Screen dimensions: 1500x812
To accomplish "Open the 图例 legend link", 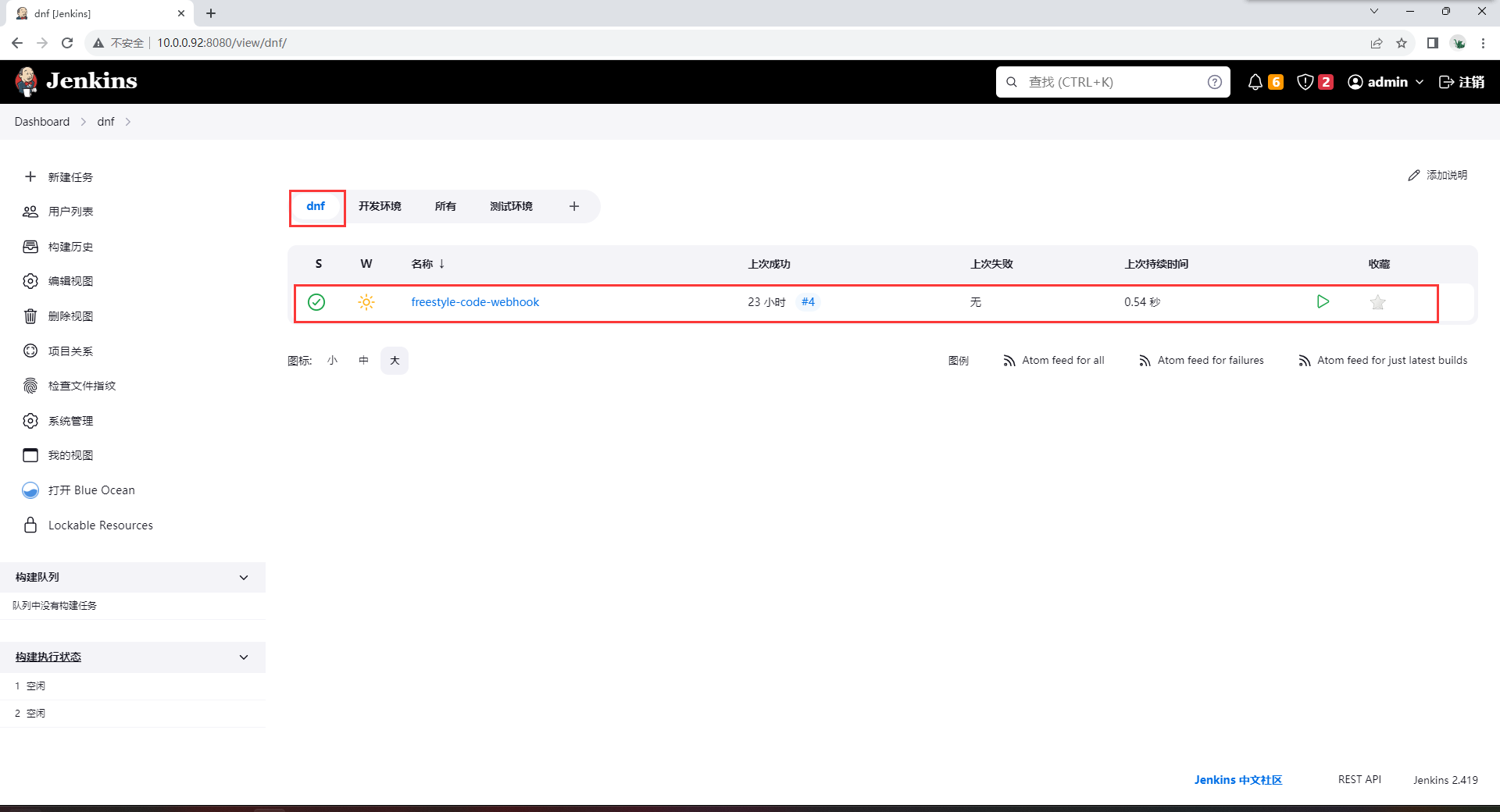I will coord(959,361).
